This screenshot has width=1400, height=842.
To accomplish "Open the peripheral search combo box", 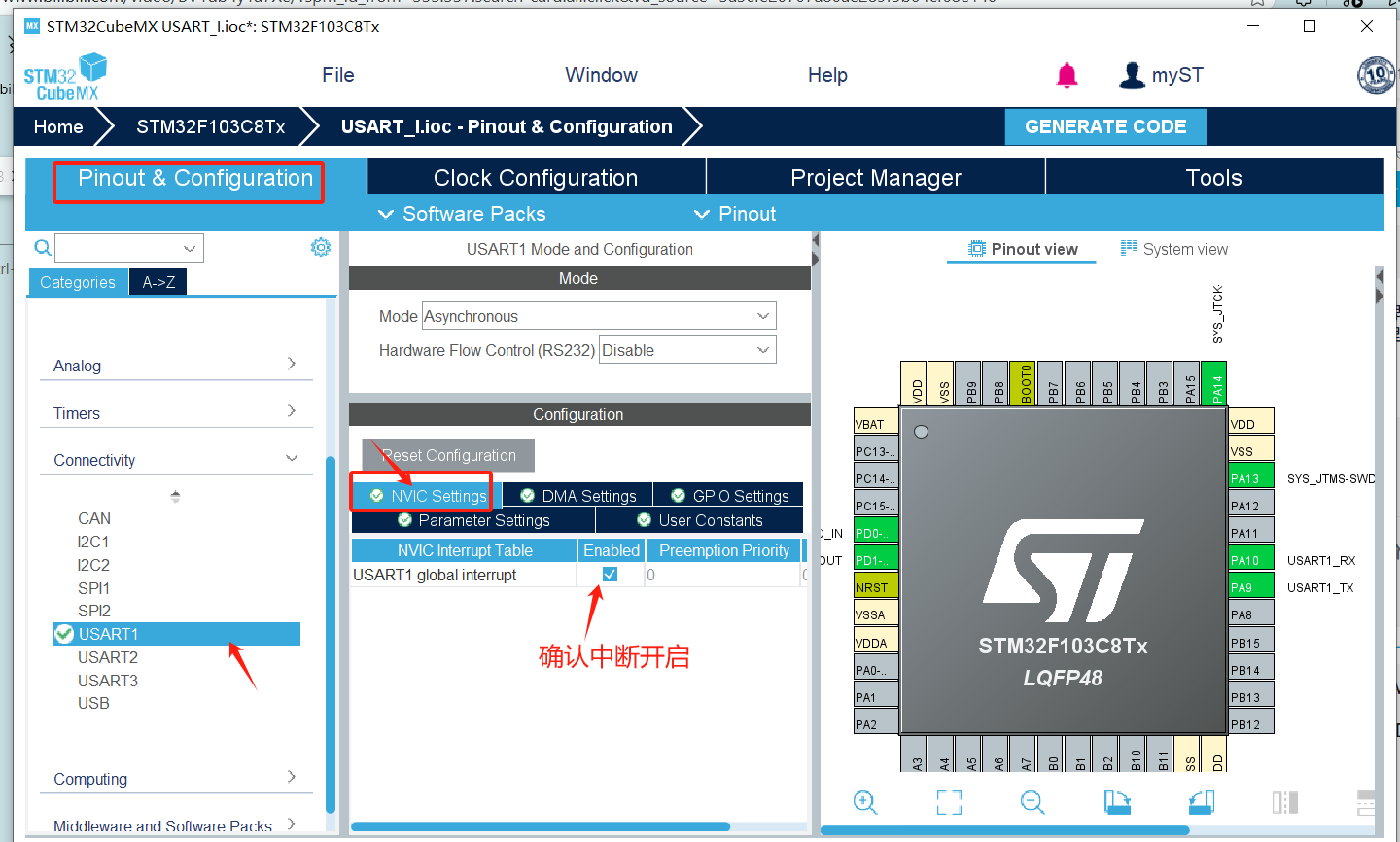I will coord(129,248).
